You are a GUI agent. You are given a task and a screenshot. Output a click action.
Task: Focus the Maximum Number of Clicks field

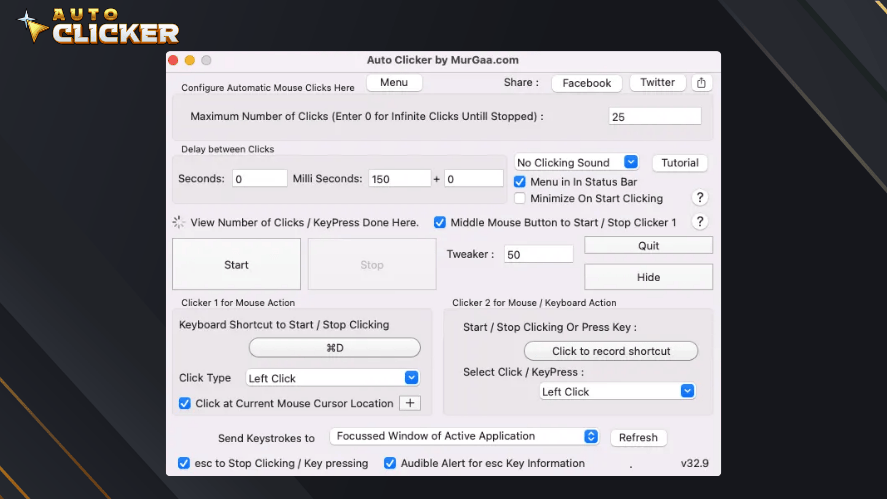coord(655,117)
